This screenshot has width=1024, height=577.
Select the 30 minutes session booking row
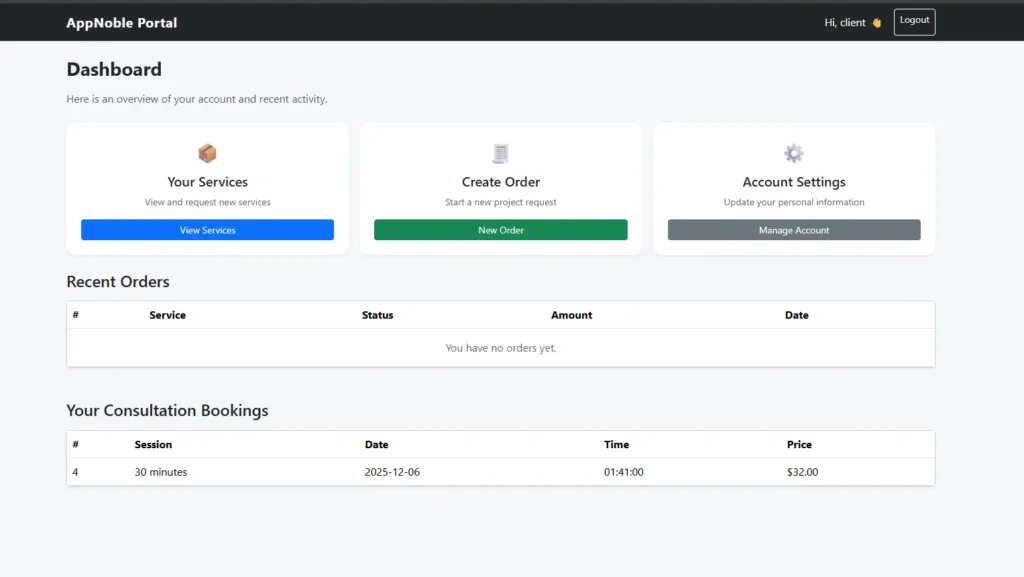[x=161, y=472]
